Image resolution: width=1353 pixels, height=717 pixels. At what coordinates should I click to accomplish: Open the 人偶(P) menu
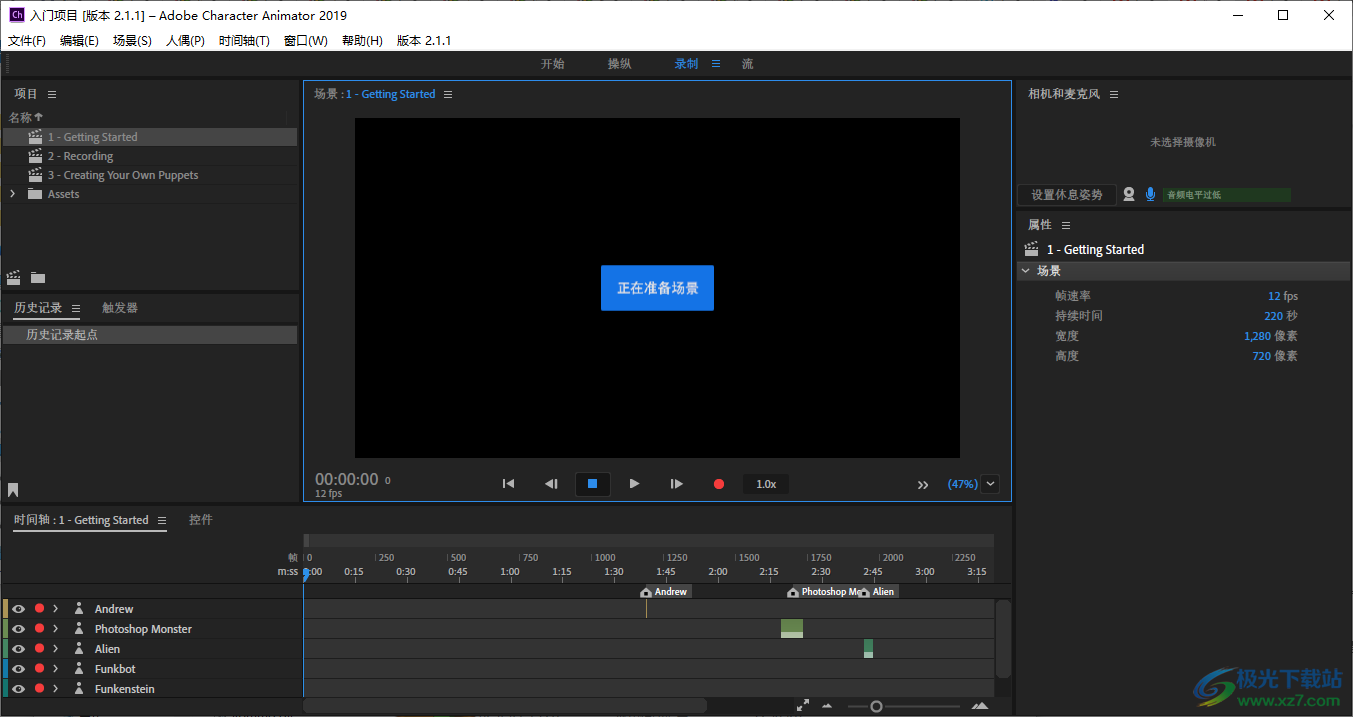click(x=185, y=41)
